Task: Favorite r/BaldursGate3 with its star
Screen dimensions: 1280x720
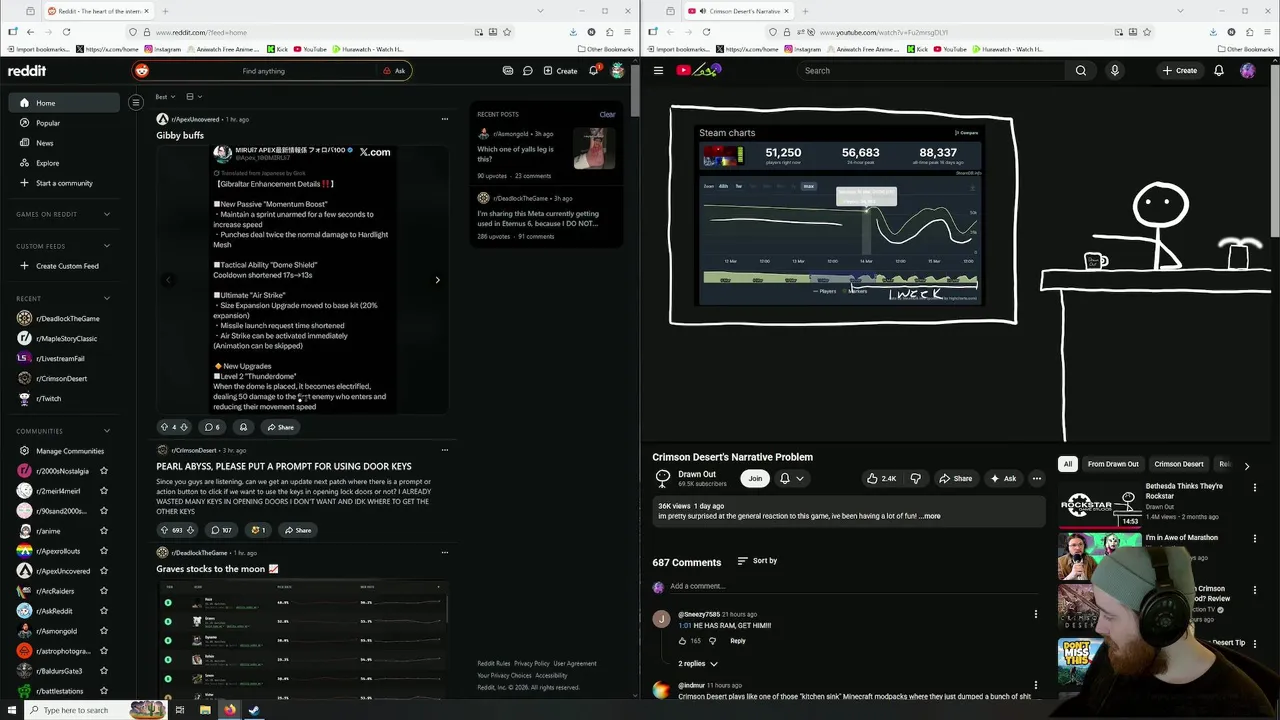Action: point(104,671)
